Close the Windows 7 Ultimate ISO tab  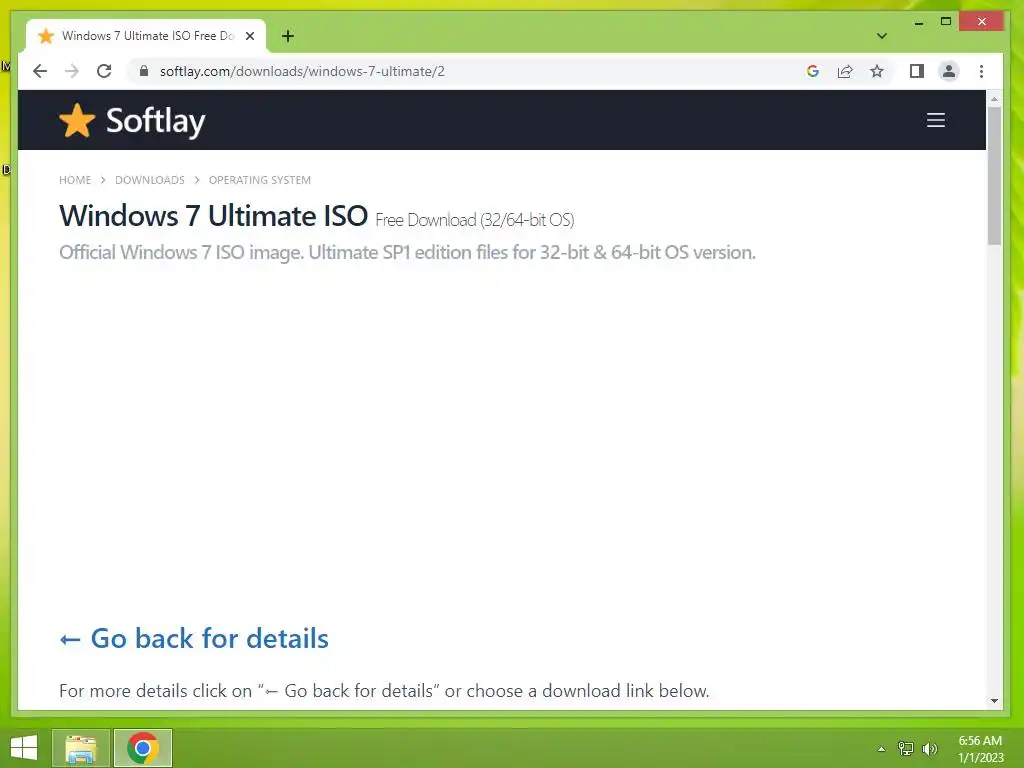click(249, 36)
